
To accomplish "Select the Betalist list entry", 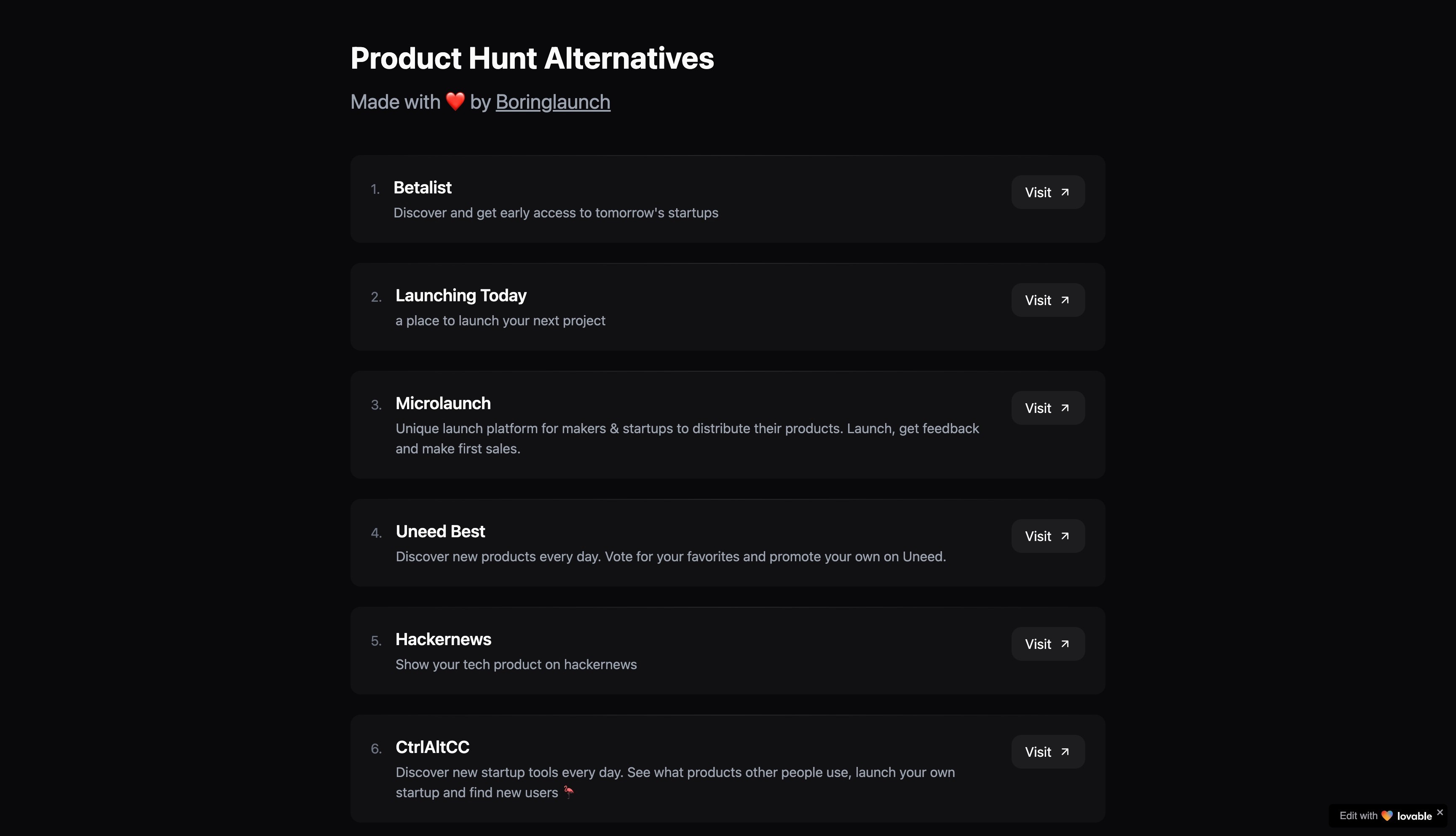I will pos(727,199).
